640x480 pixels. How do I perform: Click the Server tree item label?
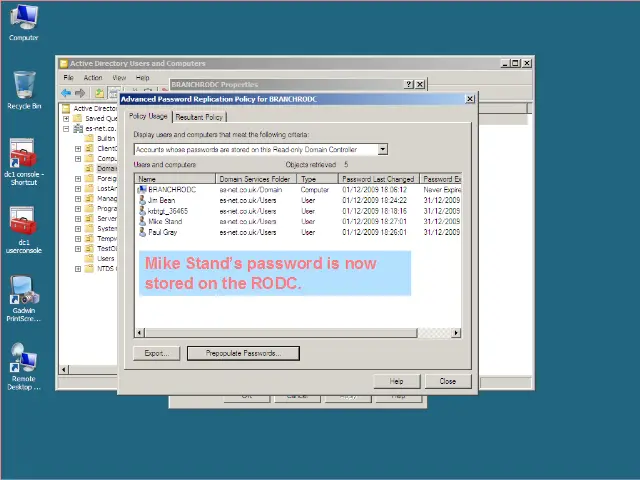coord(107,219)
